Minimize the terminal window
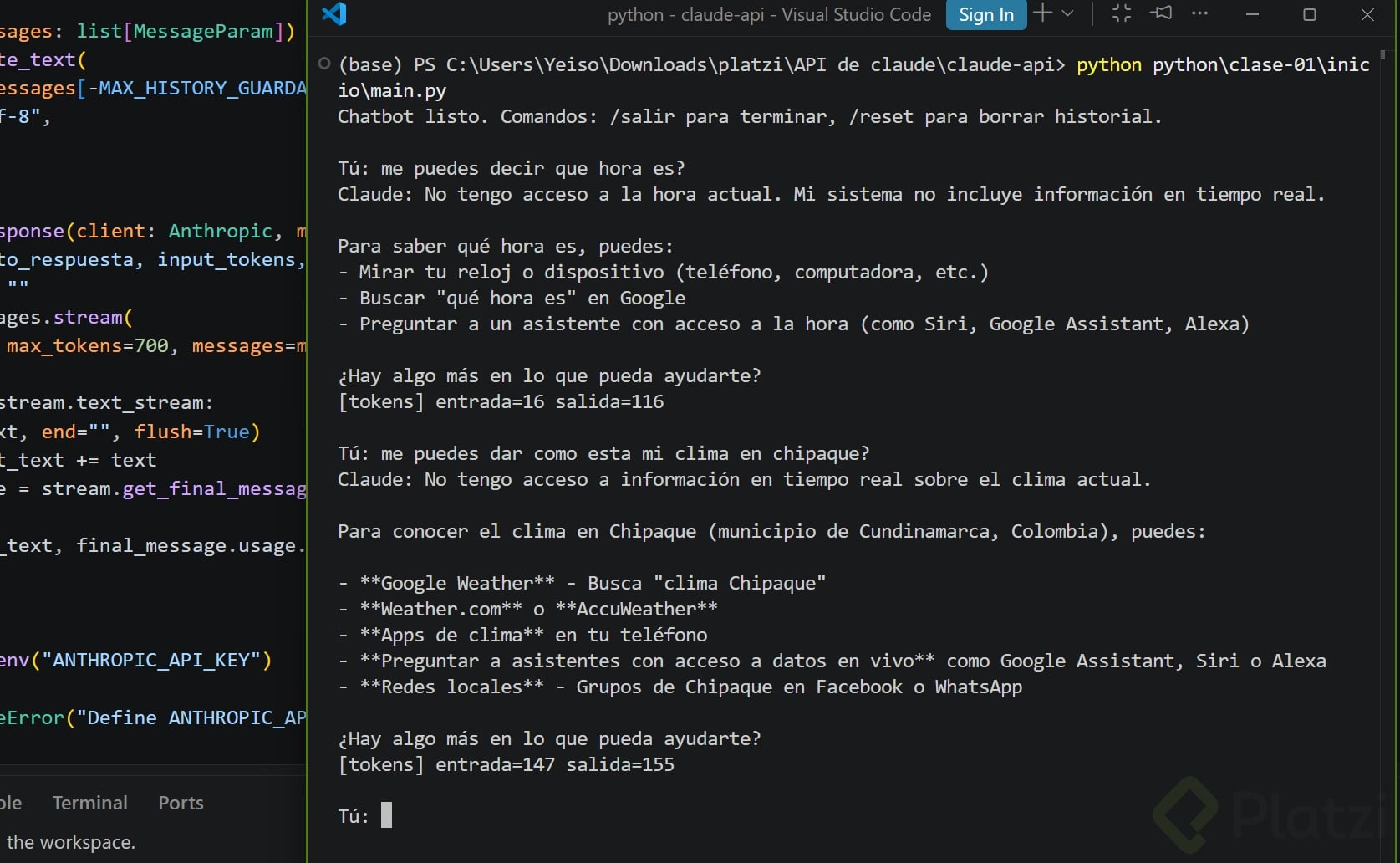The width and height of the screenshot is (1400, 863). point(1252,14)
